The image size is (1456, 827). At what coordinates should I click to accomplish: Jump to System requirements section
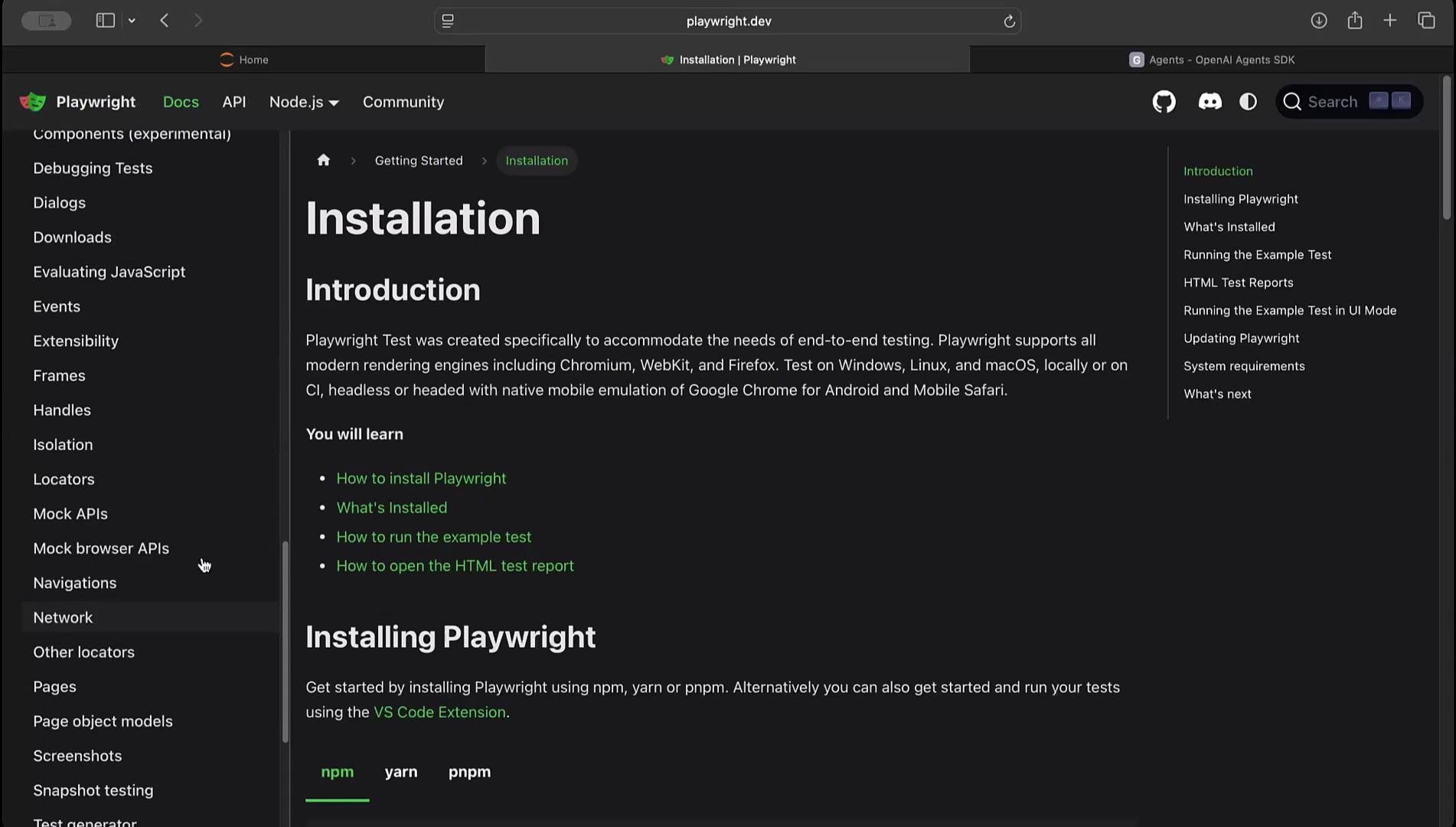(x=1244, y=366)
